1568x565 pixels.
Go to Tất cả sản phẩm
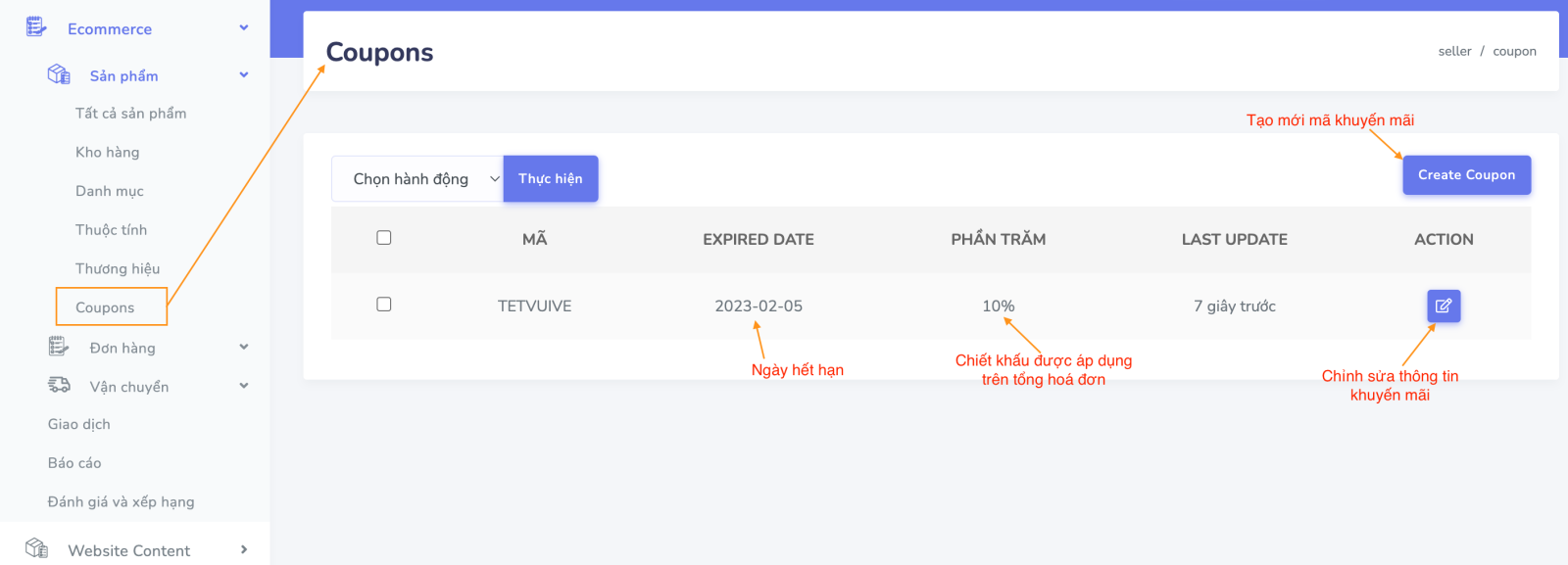130,114
